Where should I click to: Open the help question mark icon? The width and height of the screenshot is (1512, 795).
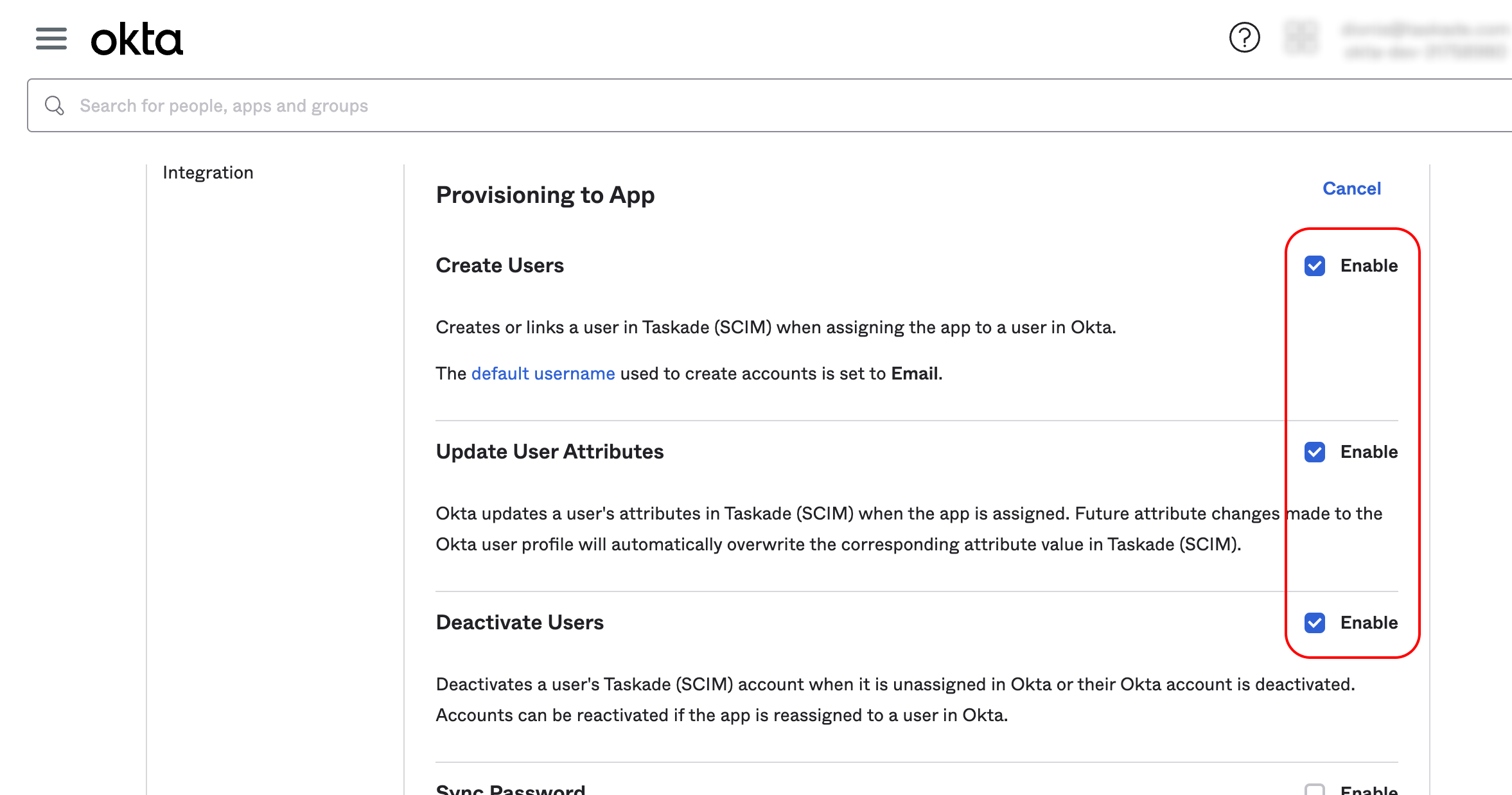(1244, 37)
